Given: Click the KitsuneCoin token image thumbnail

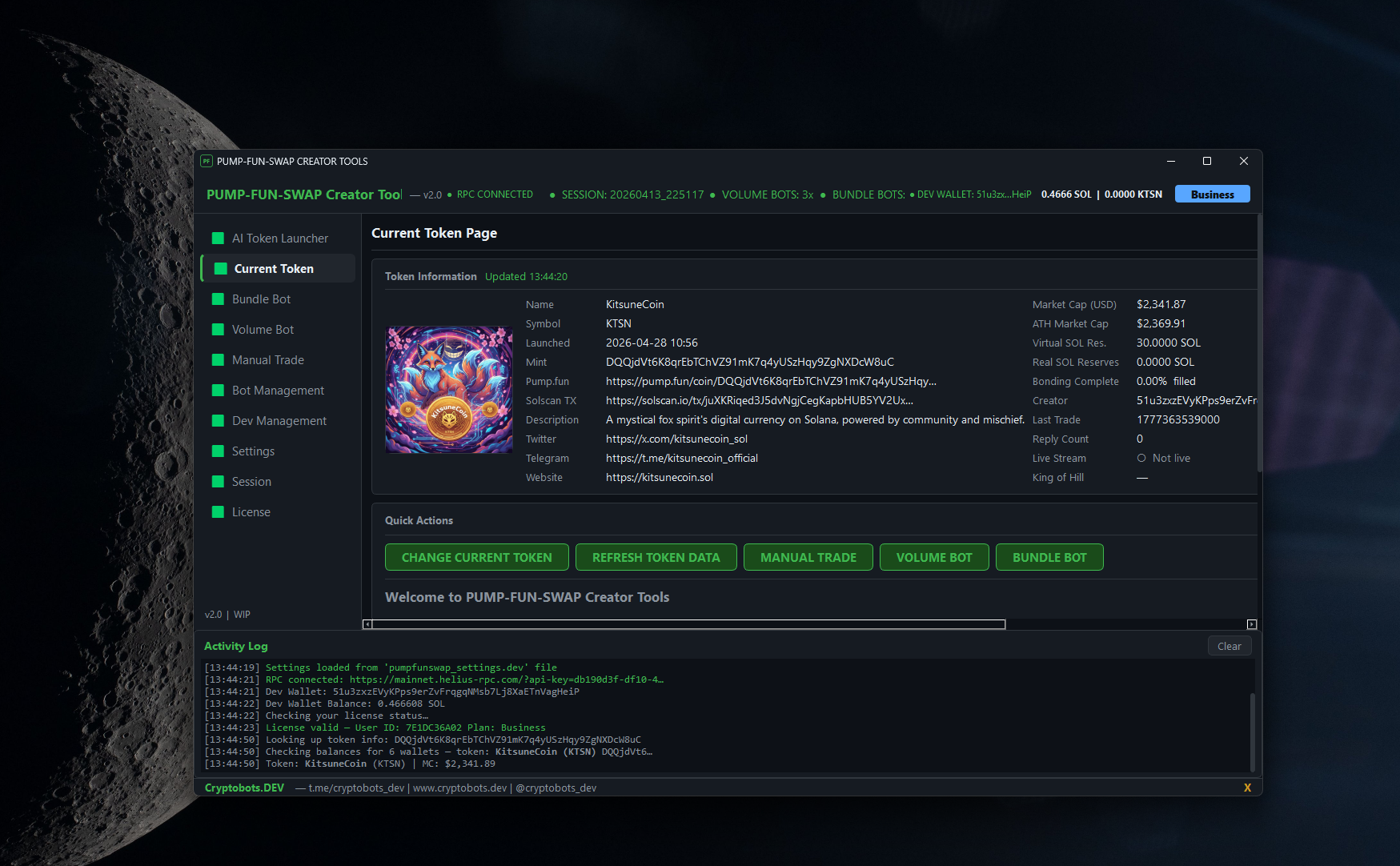Looking at the screenshot, I should [449, 390].
